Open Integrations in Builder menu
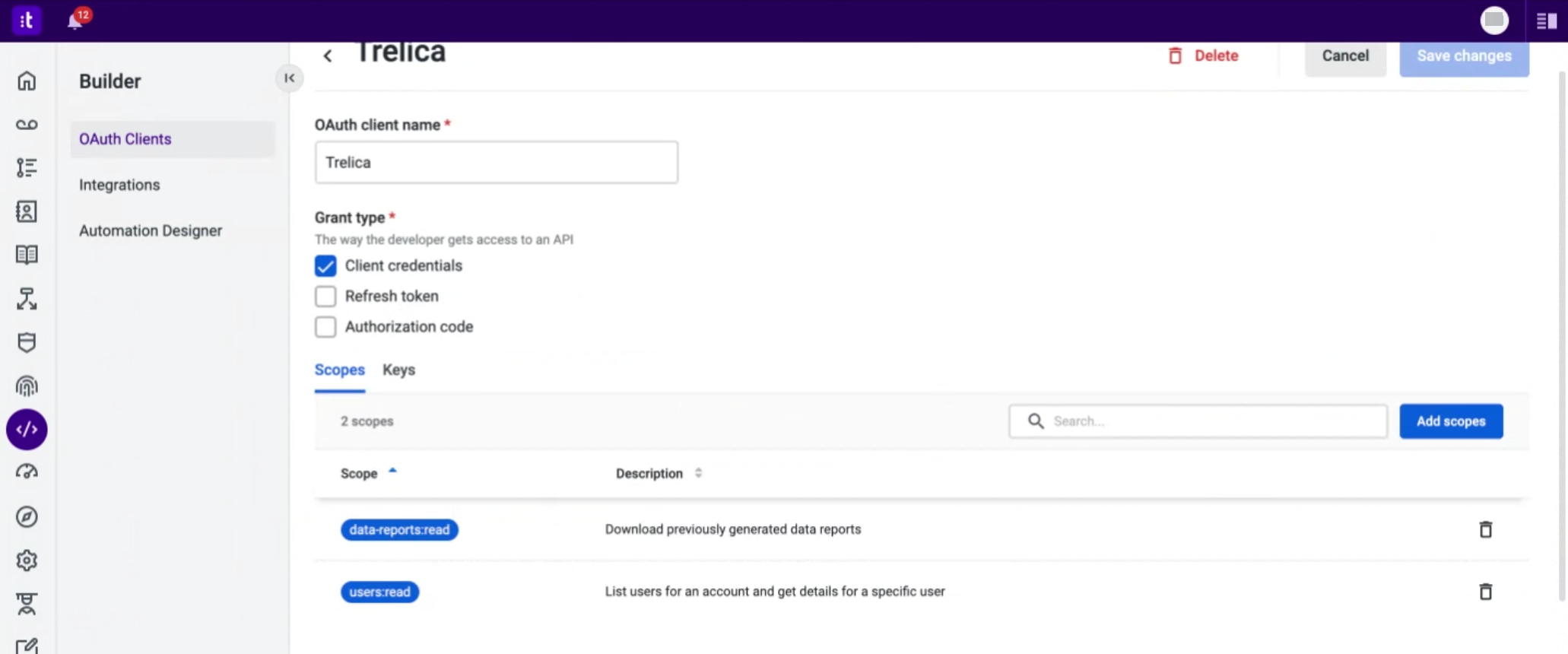Screen dimensions: 1568x654 (x=119, y=185)
